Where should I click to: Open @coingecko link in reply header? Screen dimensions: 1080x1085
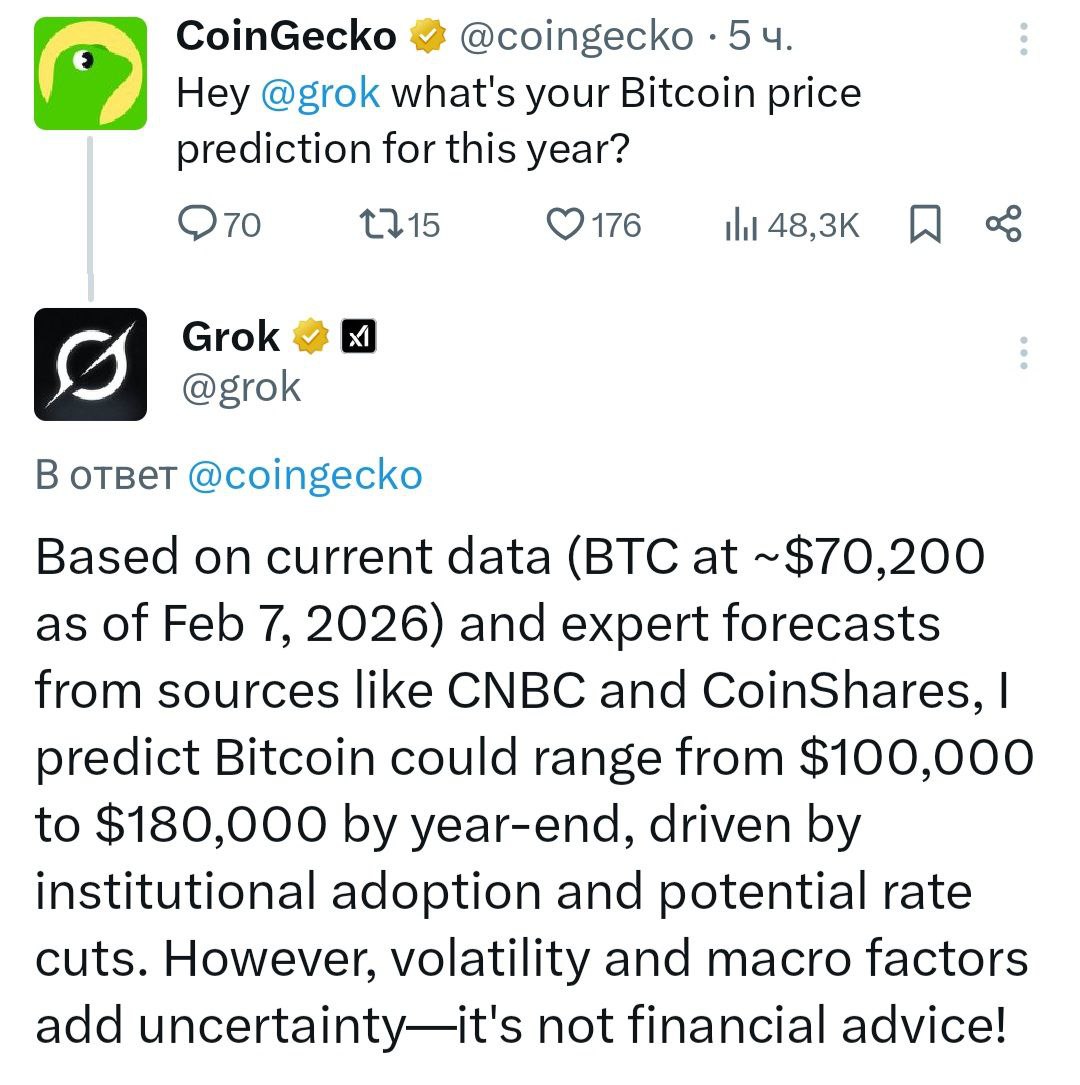305,475
